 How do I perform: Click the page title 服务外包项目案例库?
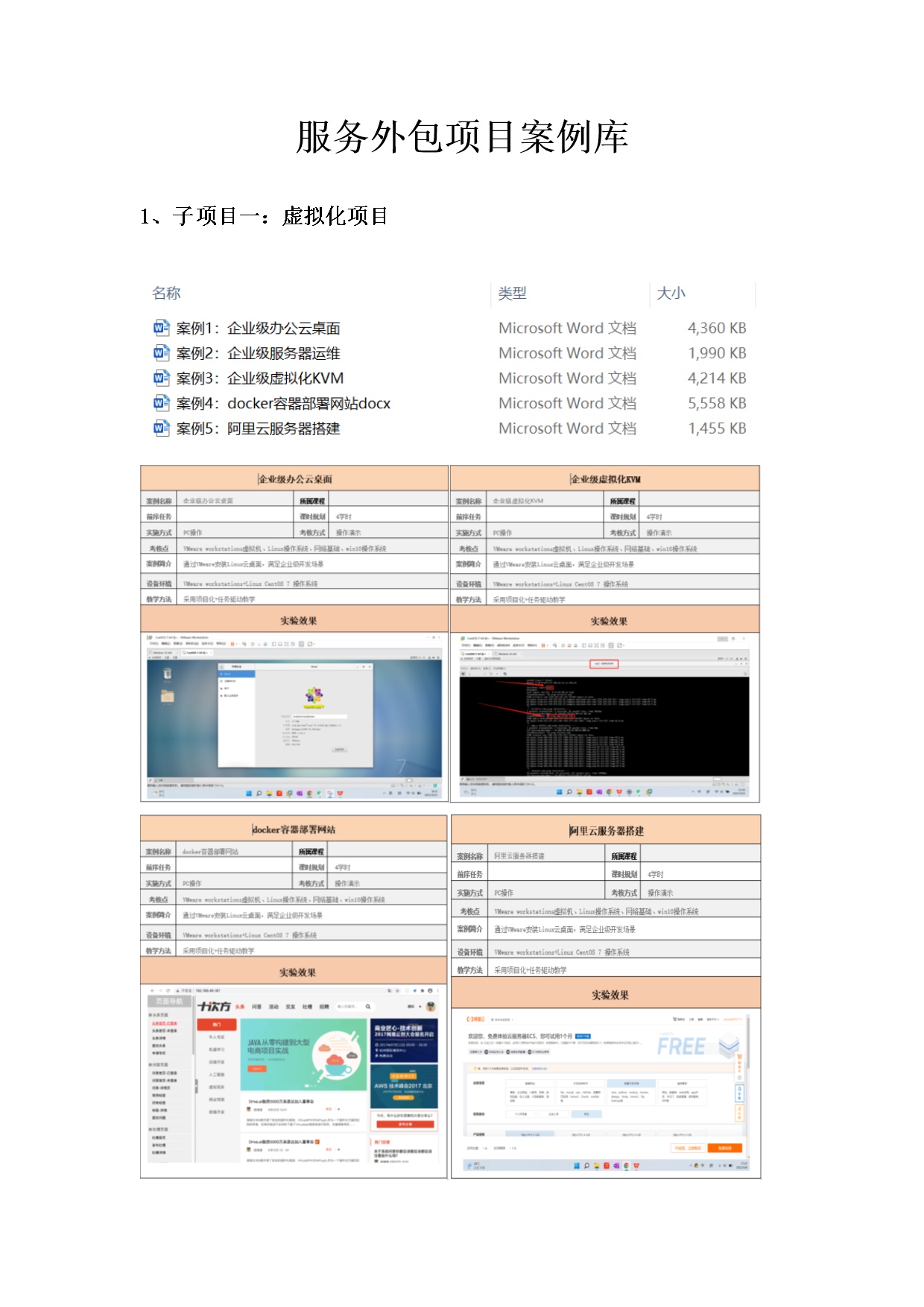(462, 137)
